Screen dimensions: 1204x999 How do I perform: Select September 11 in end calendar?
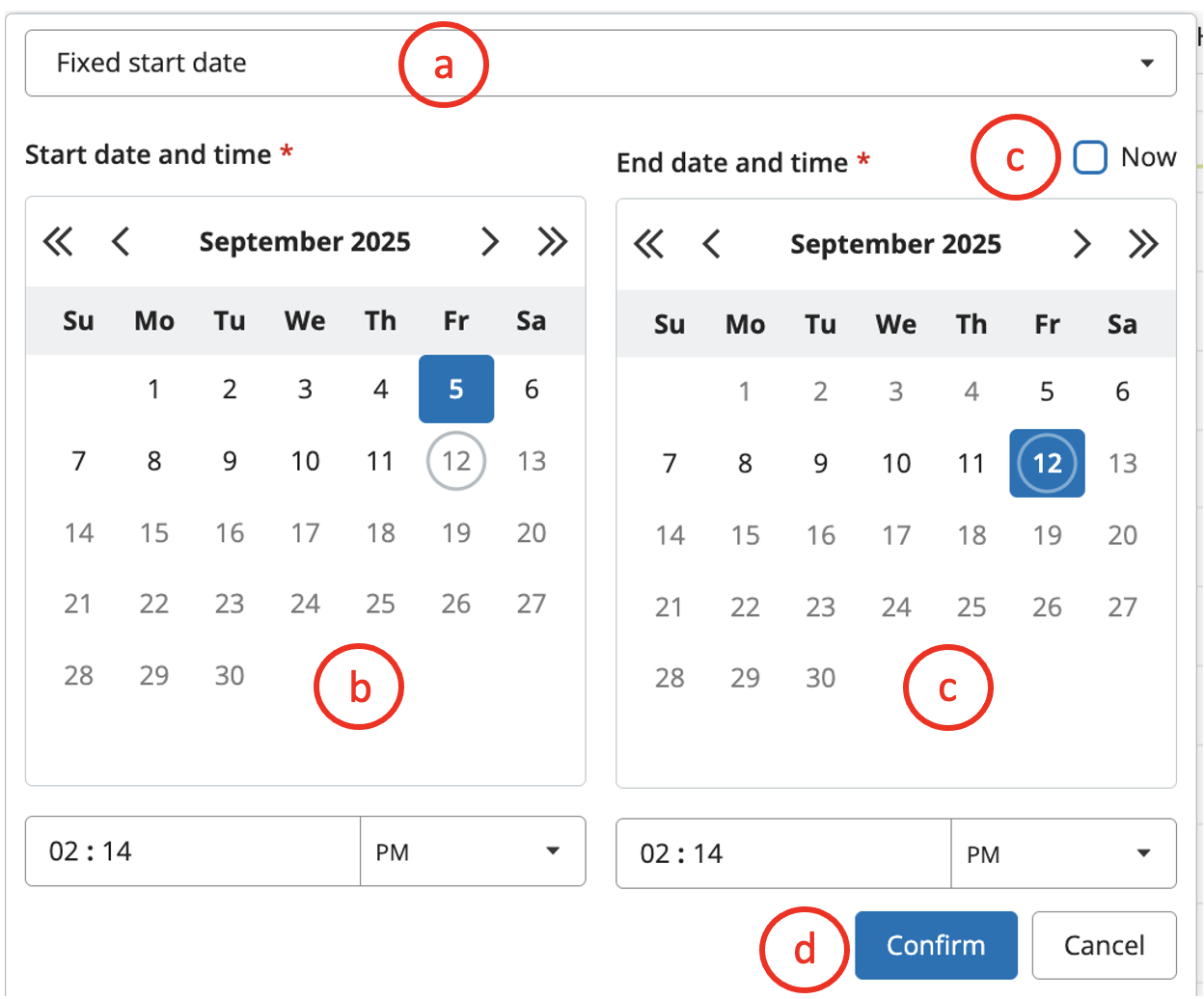point(971,464)
